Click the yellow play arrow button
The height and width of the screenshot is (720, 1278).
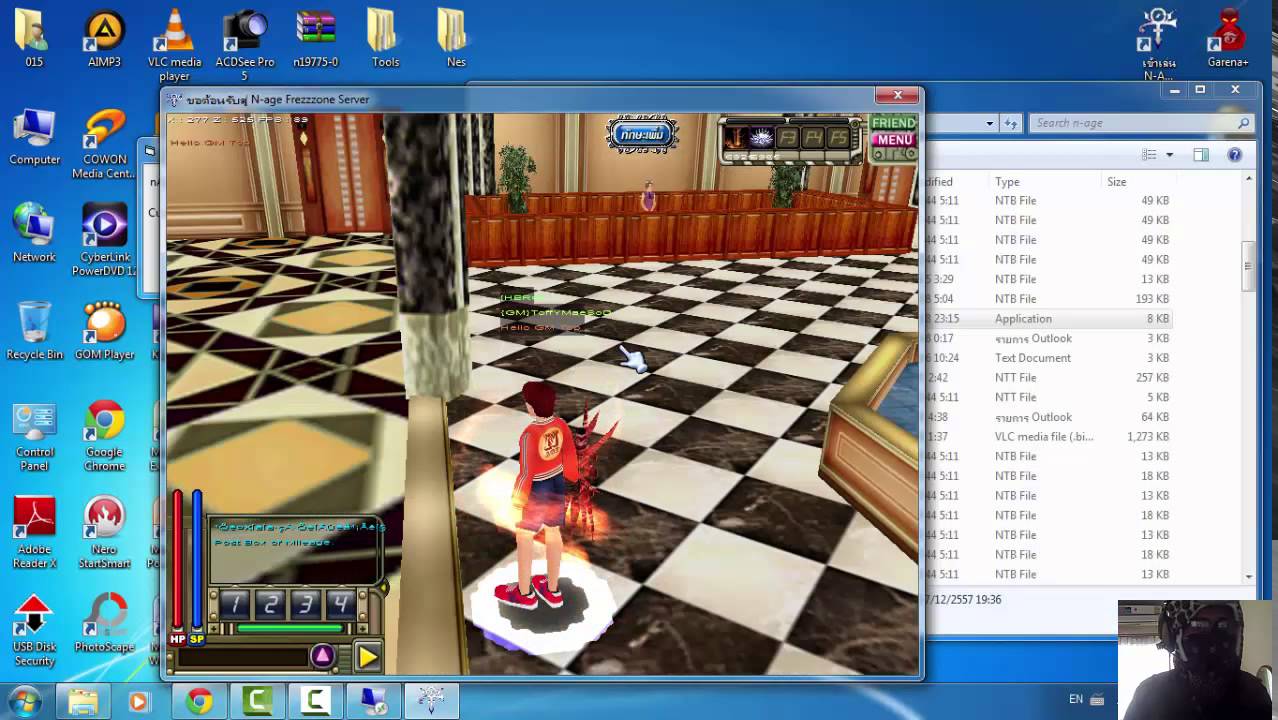point(367,657)
